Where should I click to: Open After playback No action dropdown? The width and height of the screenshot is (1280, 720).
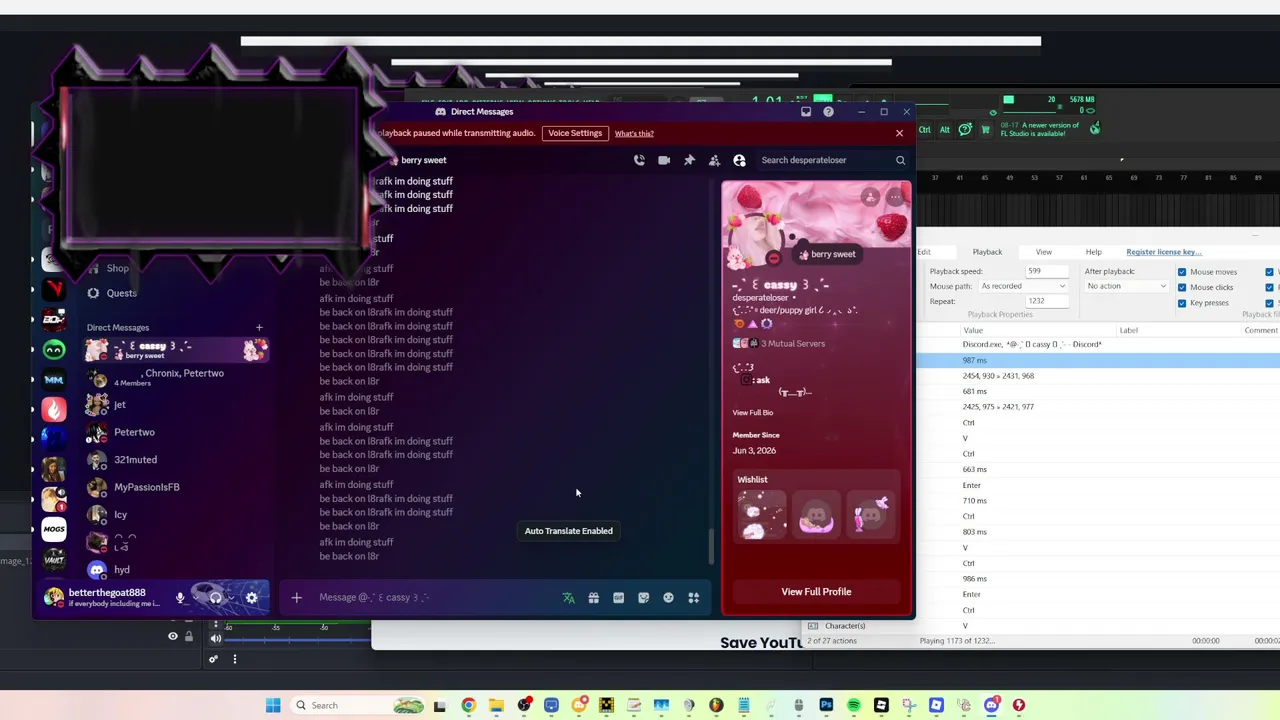pyautogui.click(x=1126, y=286)
